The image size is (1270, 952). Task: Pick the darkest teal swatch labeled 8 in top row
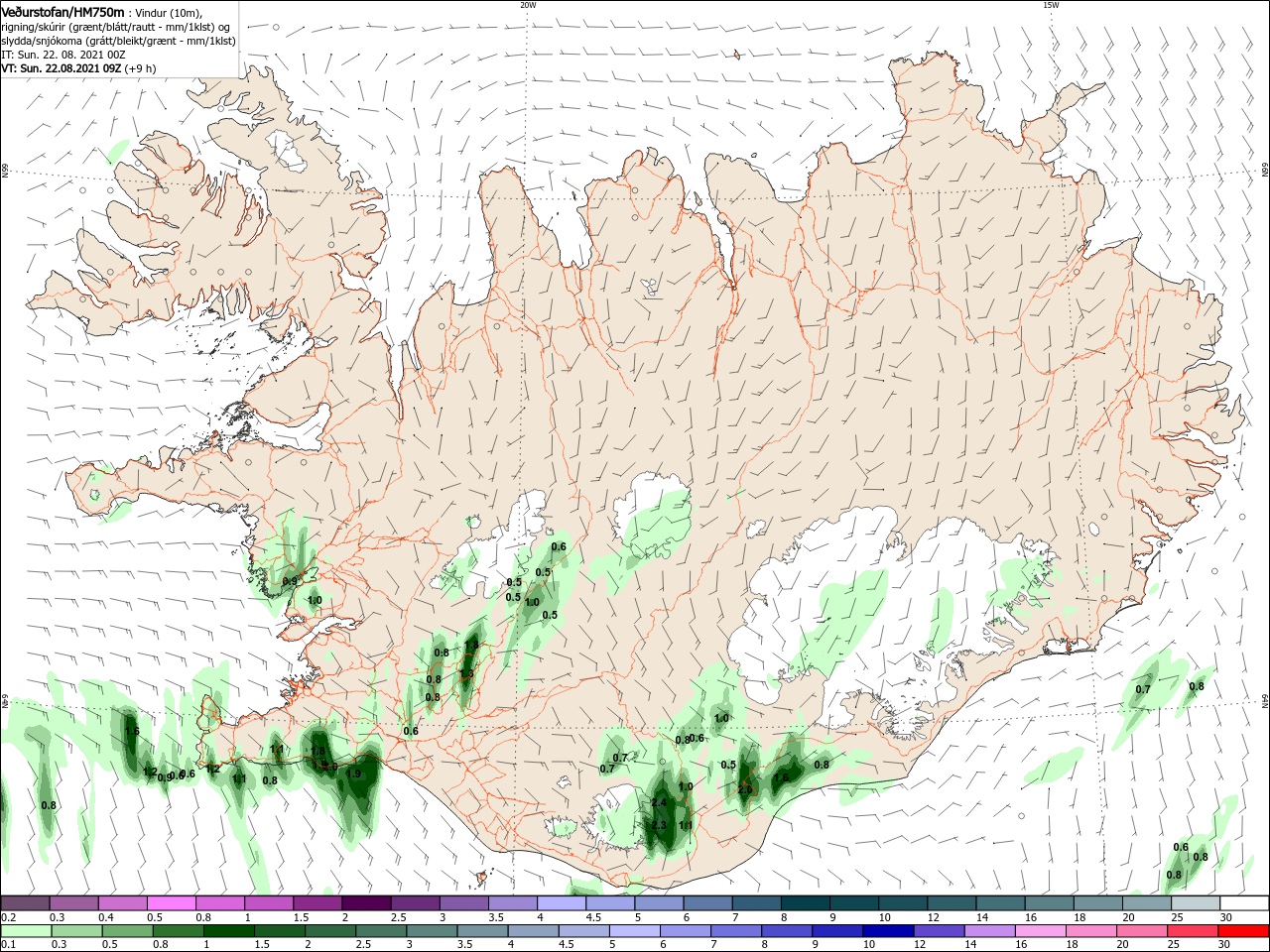(804, 903)
